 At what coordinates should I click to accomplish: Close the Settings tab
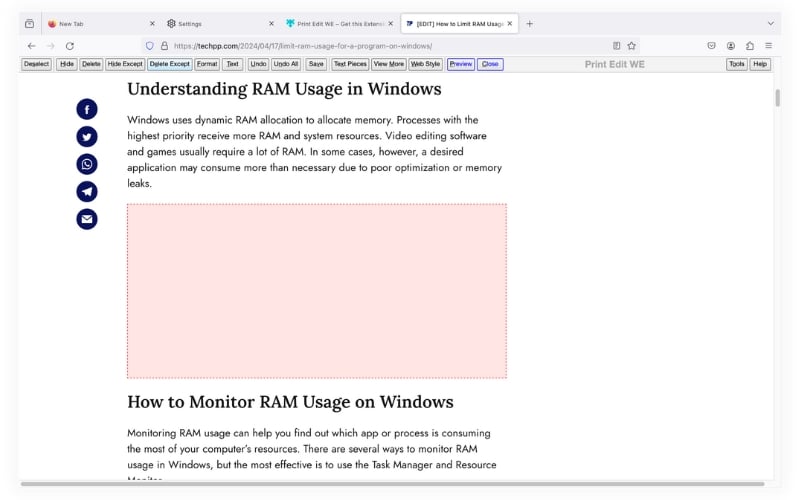271,23
